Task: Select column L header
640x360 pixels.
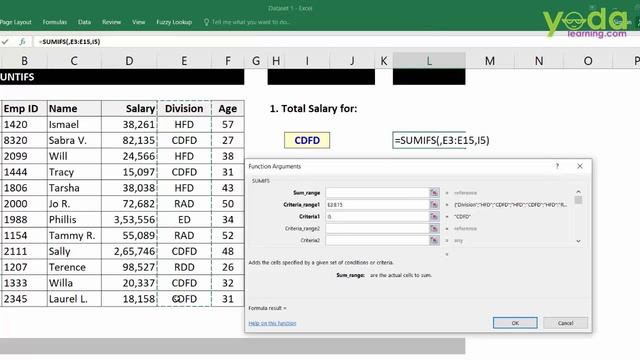Action: (429, 61)
